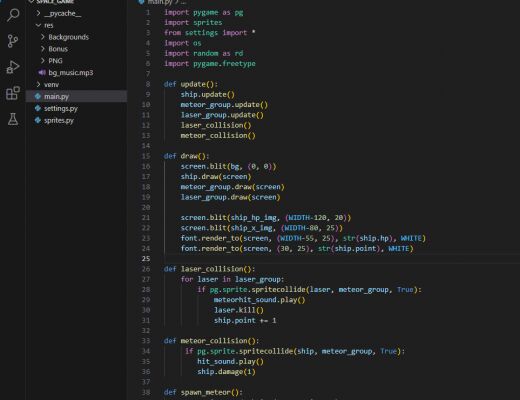The height and width of the screenshot is (400, 520).
Task: Select the venv folder name
Action: click(51, 85)
